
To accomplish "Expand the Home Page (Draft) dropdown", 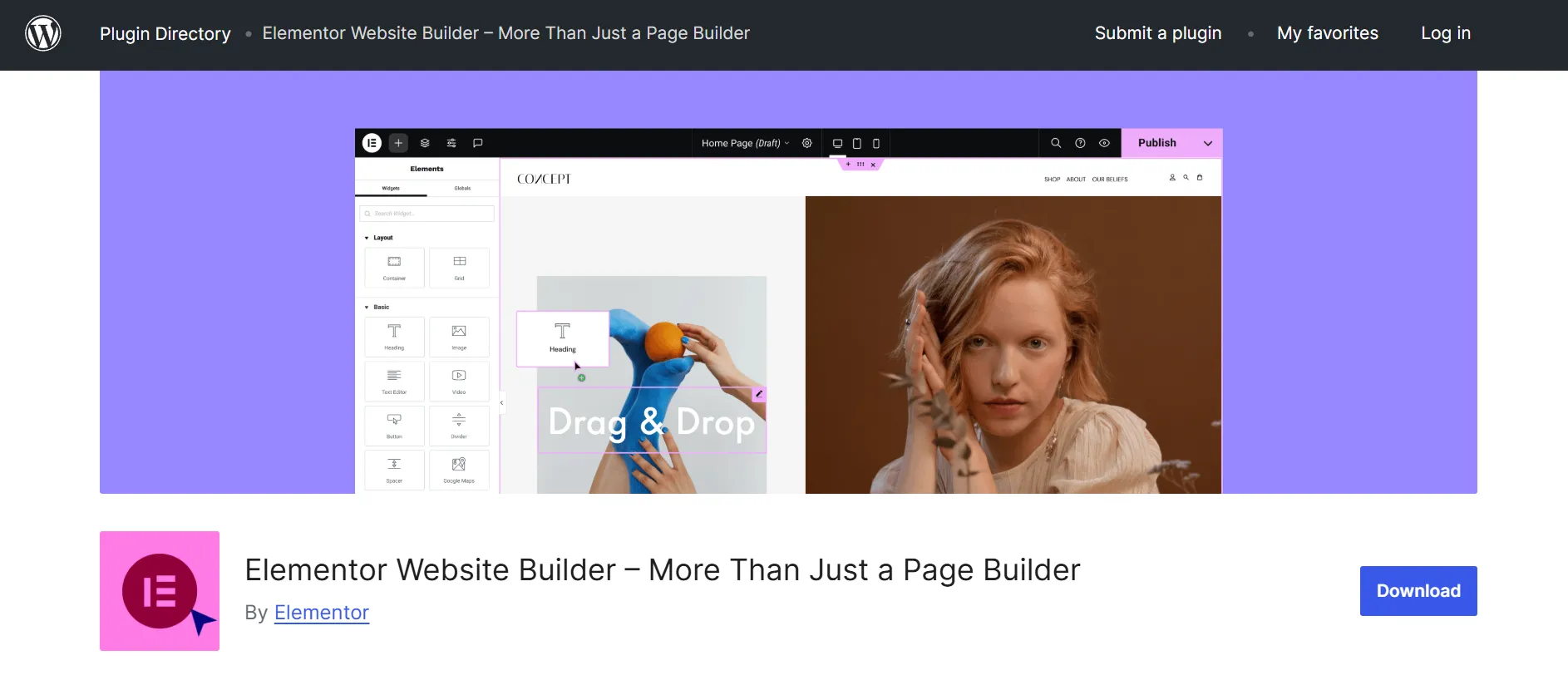I will [745, 143].
